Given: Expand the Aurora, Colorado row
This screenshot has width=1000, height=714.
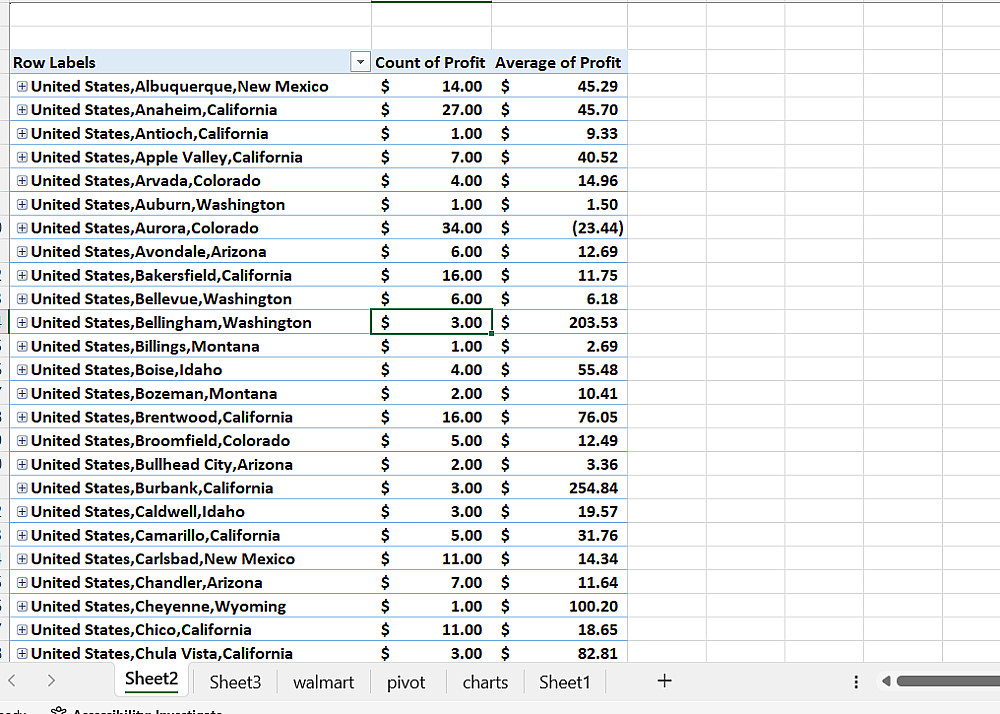Looking at the screenshot, I should click(x=22, y=228).
